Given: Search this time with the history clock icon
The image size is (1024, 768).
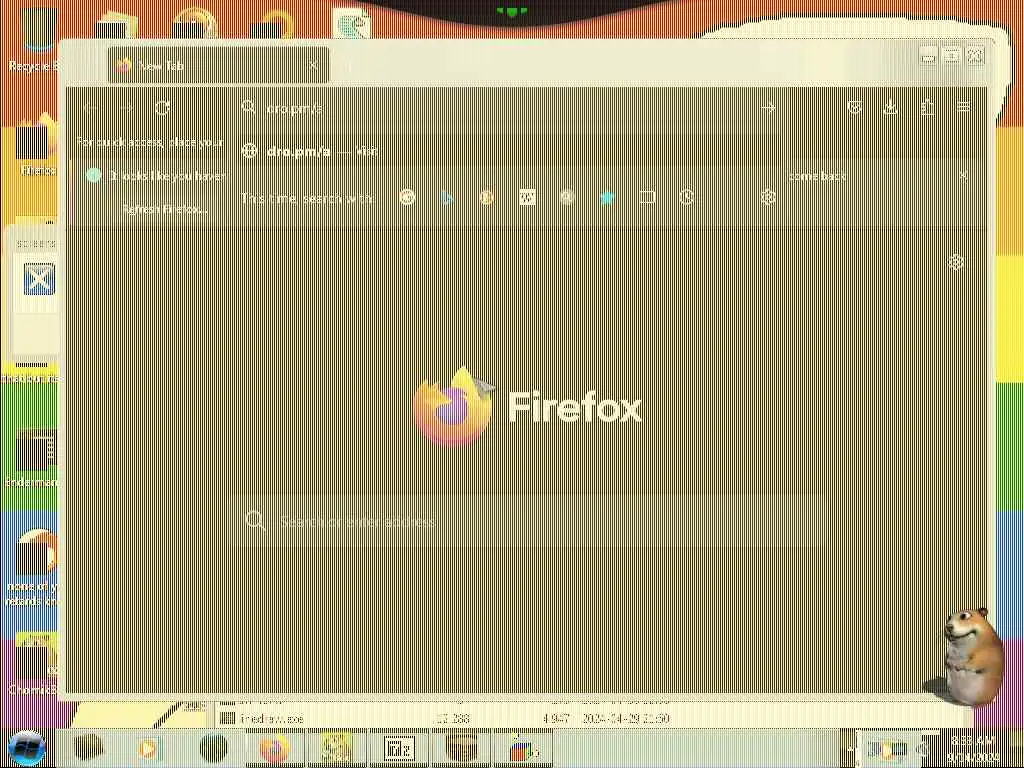Looking at the screenshot, I should tap(686, 197).
